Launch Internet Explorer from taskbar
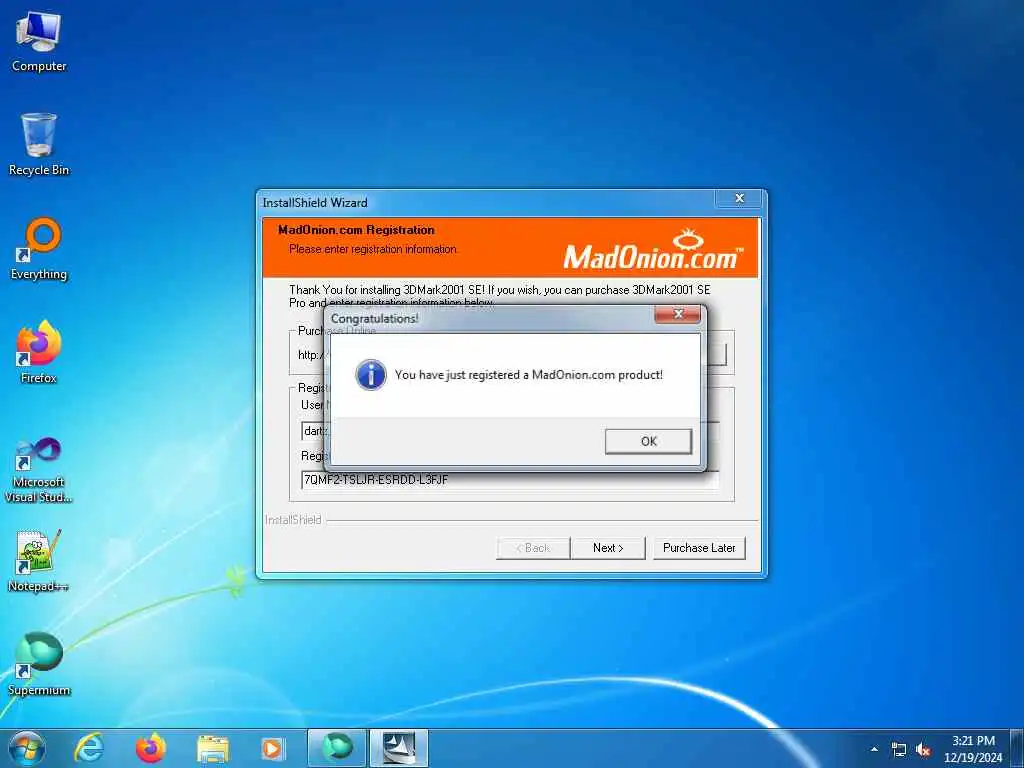This screenshot has width=1024, height=768. coord(88,748)
